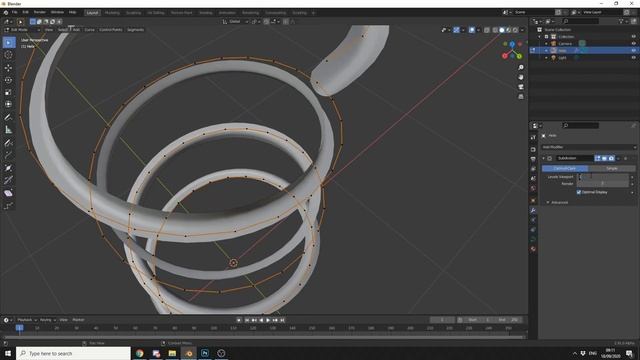Adjust Render levels slider
The image size is (640, 360).
click(603, 184)
